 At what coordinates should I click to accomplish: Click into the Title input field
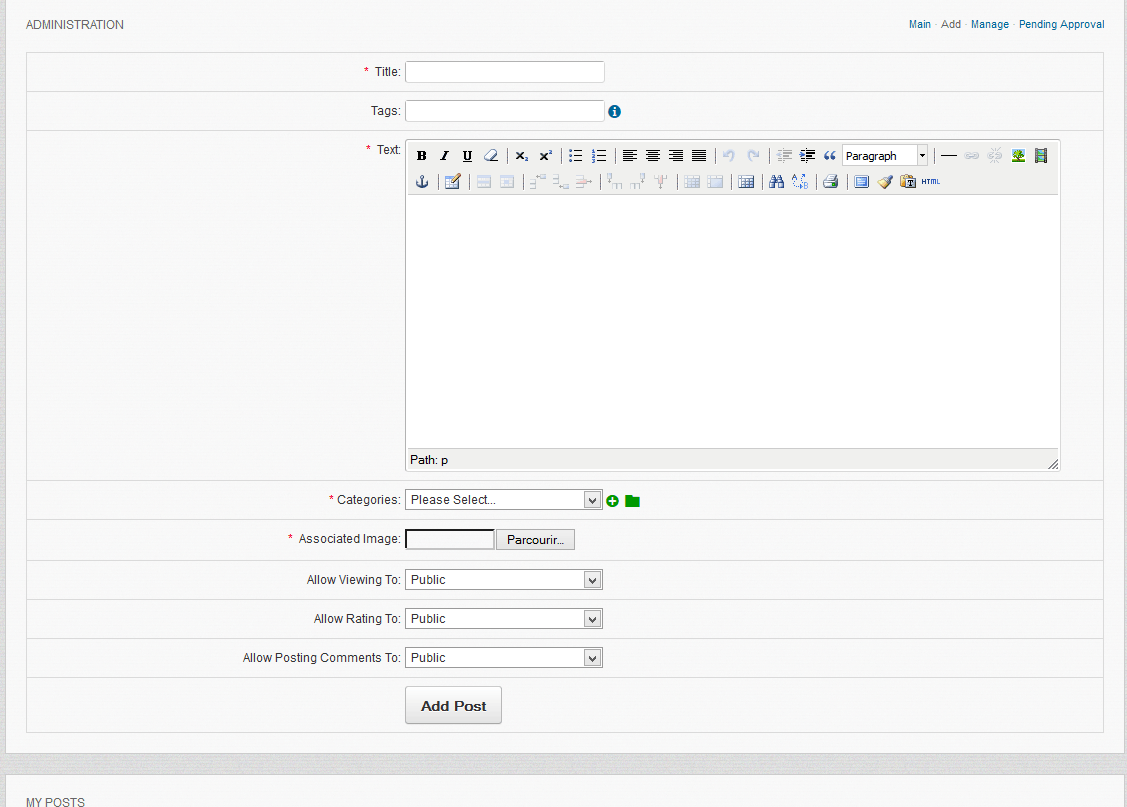[x=504, y=72]
